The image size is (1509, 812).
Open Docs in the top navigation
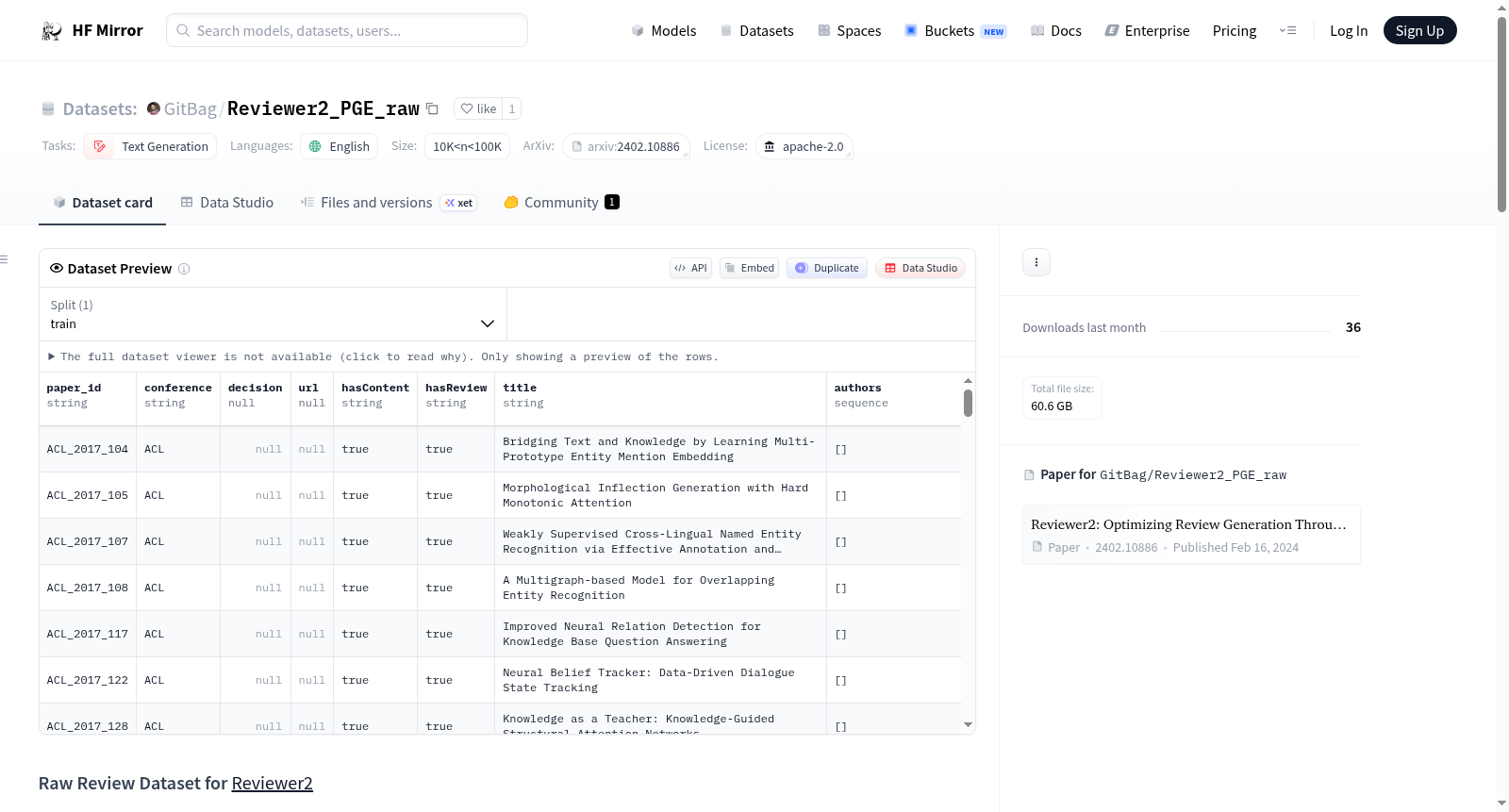1056,30
